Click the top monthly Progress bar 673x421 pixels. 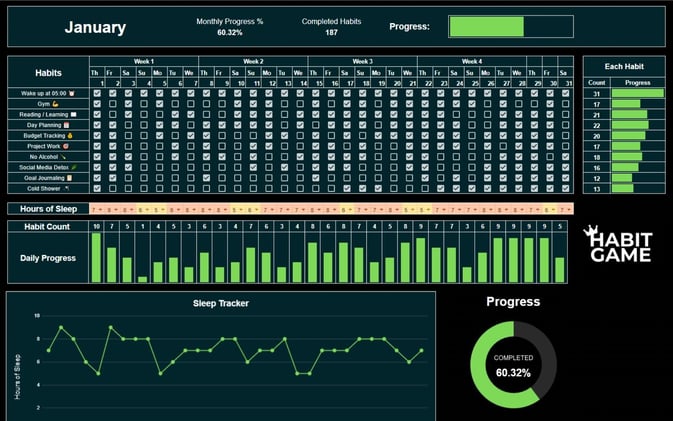511,27
